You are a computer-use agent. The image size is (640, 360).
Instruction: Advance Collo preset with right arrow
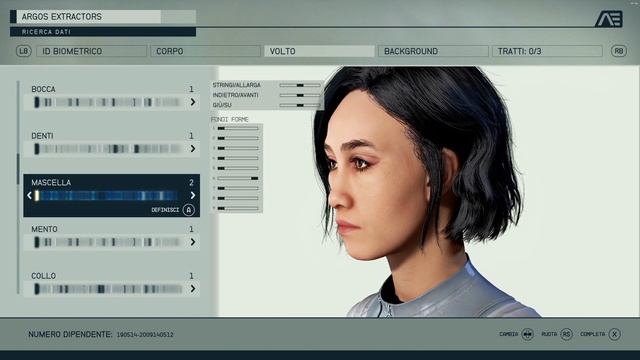[193, 289]
